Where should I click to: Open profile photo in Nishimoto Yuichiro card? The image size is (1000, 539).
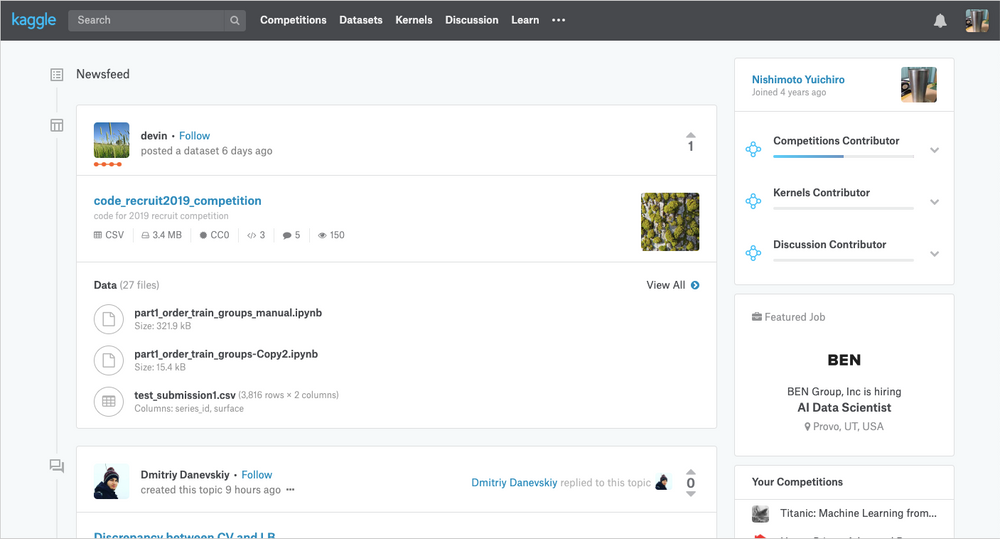tap(918, 85)
